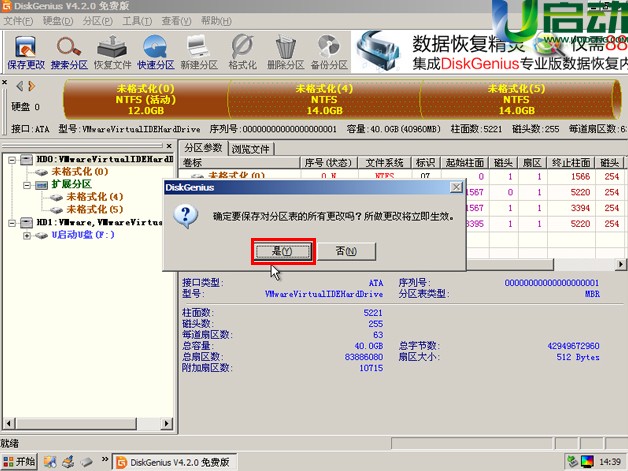Viewport: 628px width, 471px height.
Task: Click the 序号(状态) column header
Action: pyautogui.click(x=328, y=163)
